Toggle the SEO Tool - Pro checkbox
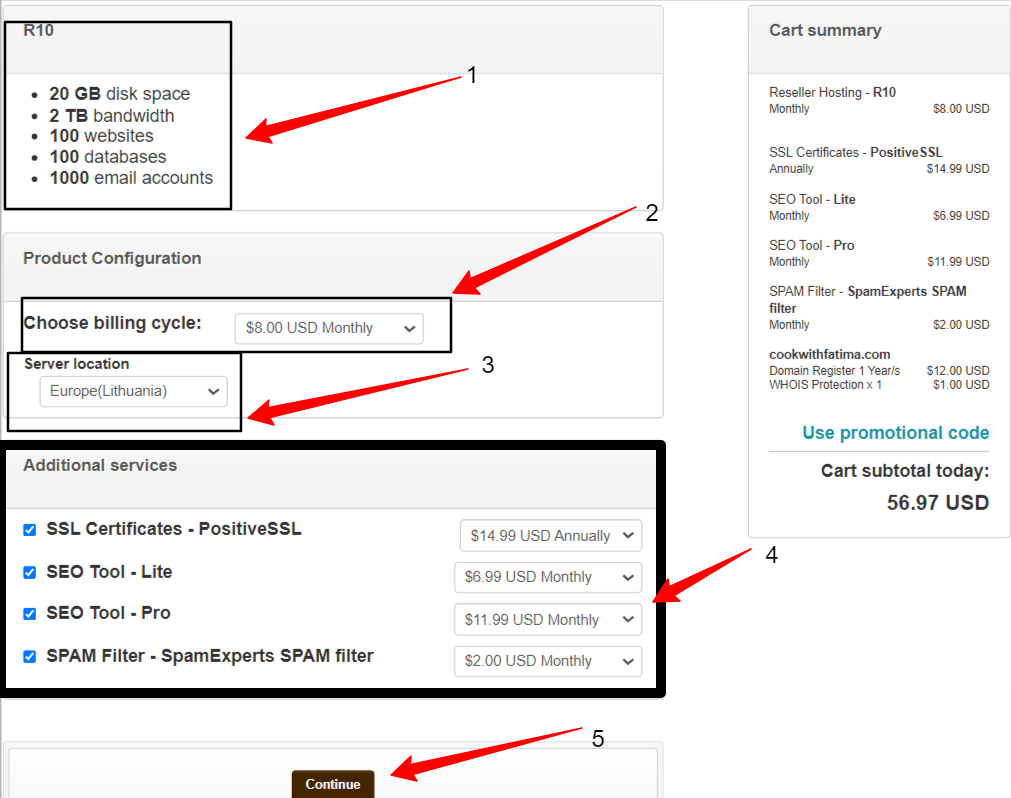The height and width of the screenshot is (798, 1011). coord(29,614)
